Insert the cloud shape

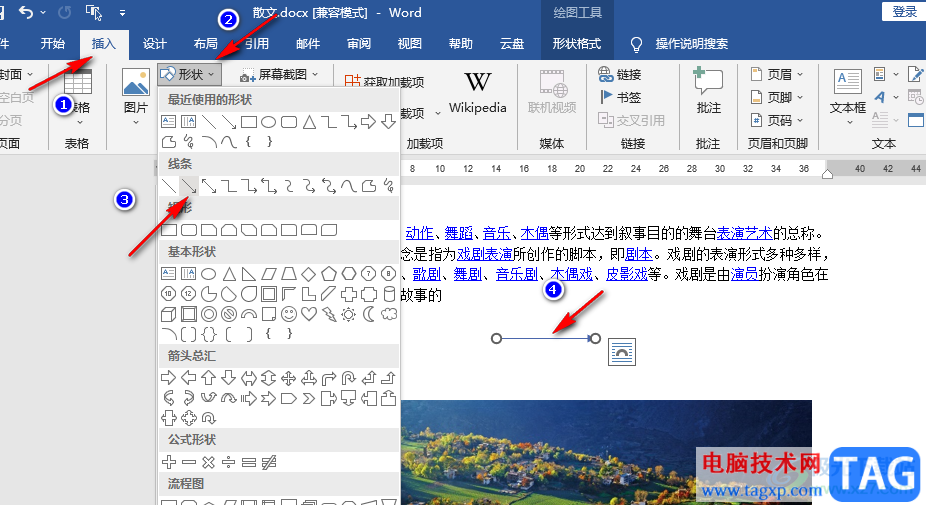(389, 314)
